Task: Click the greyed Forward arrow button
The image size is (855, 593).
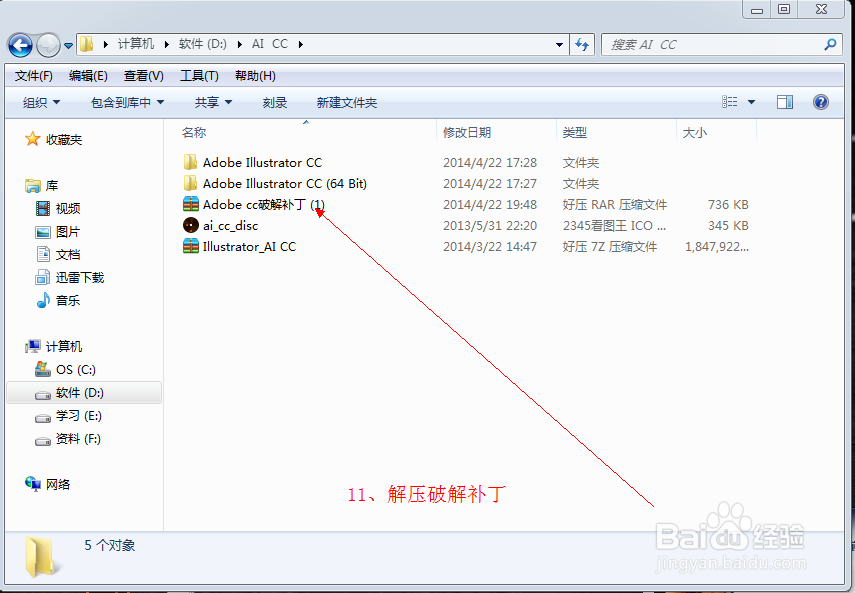Action: tap(48, 45)
